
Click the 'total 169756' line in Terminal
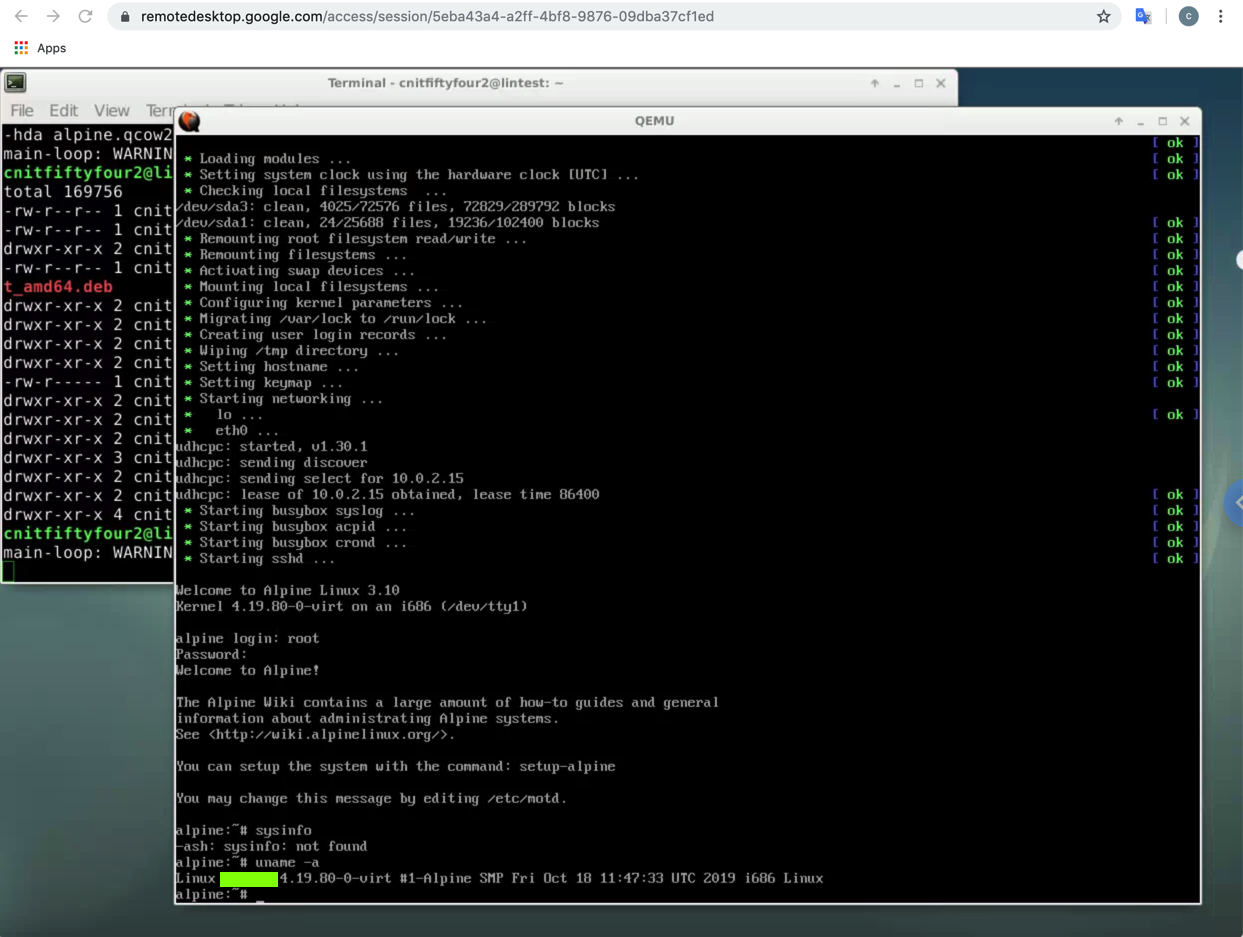[63, 192]
